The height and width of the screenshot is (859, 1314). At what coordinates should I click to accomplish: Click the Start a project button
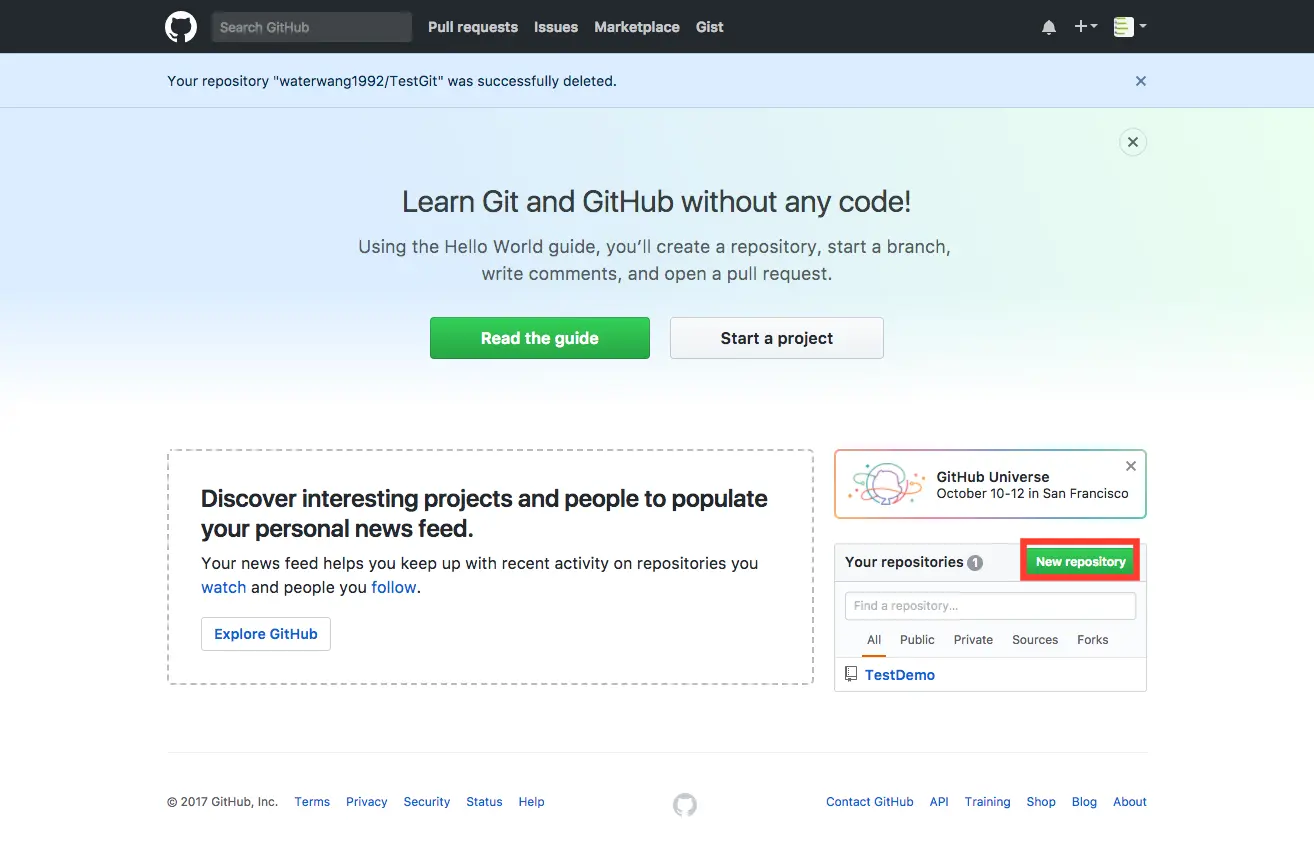pyautogui.click(x=777, y=338)
